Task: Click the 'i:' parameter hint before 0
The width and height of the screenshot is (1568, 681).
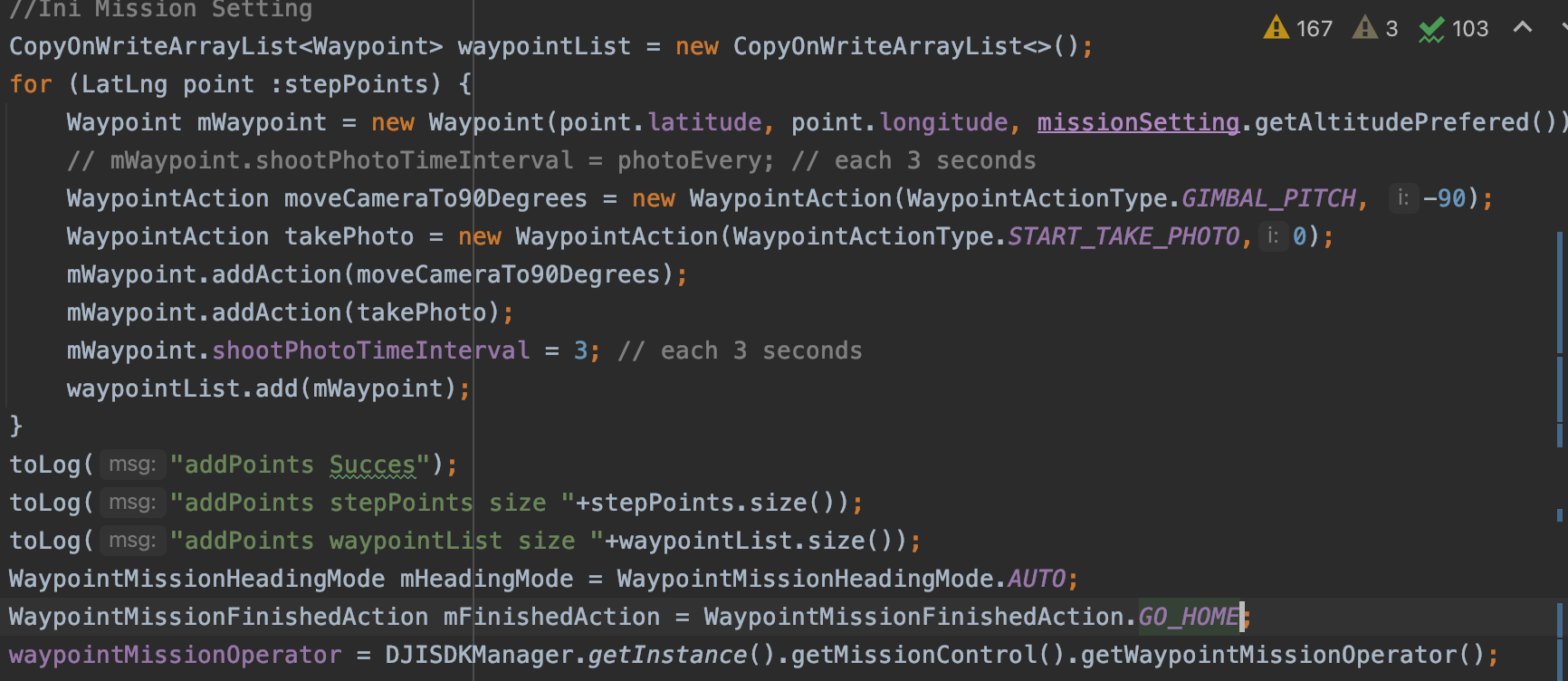Action: click(1273, 236)
